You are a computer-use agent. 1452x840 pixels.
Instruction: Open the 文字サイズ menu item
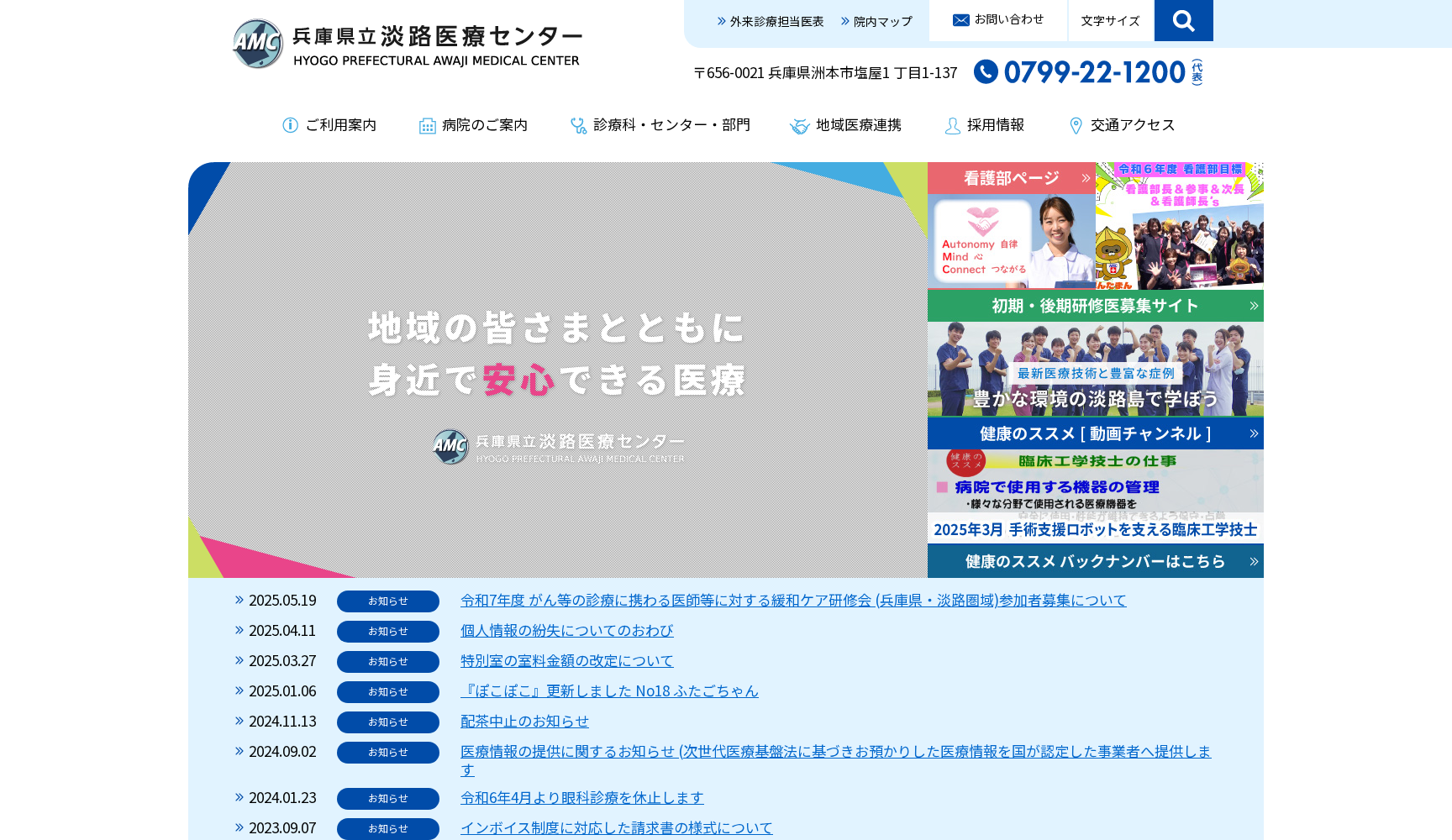point(1111,20)
